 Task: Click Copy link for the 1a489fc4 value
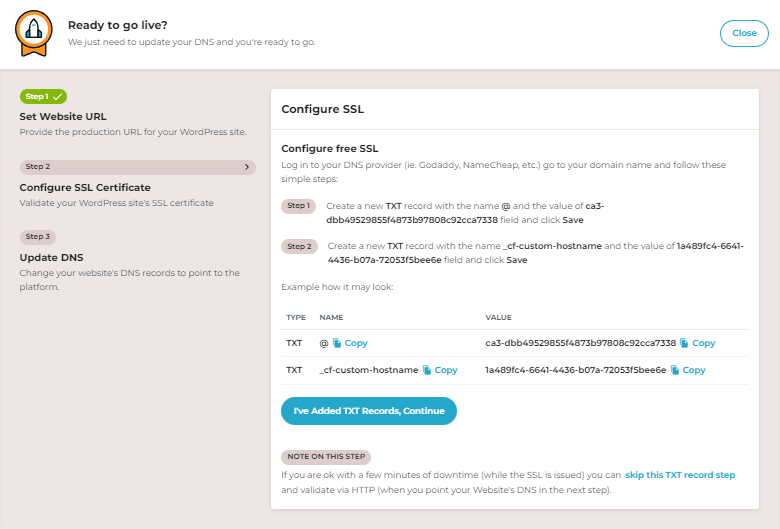[694, 370]
